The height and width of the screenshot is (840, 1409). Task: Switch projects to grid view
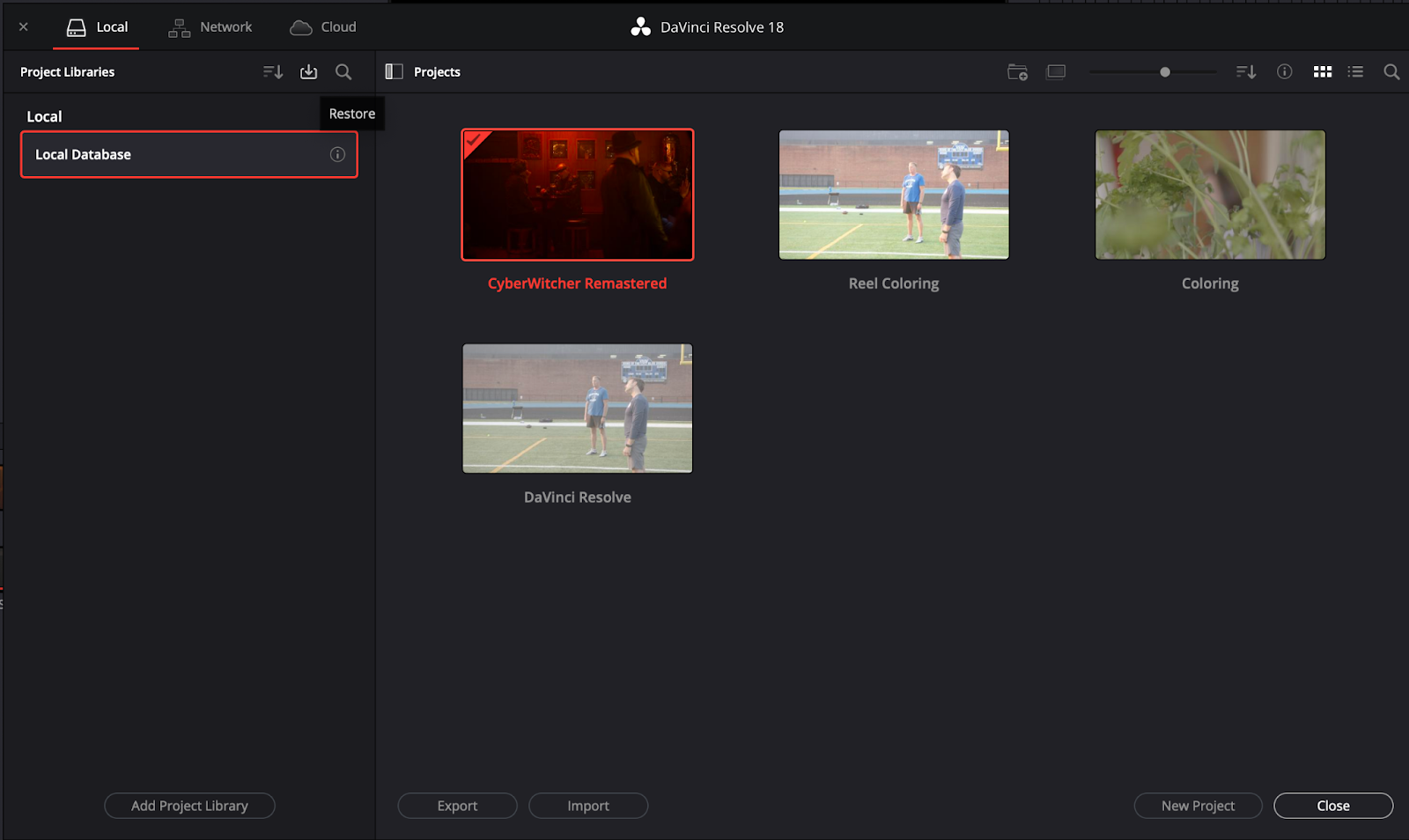tap(1323, 71)
